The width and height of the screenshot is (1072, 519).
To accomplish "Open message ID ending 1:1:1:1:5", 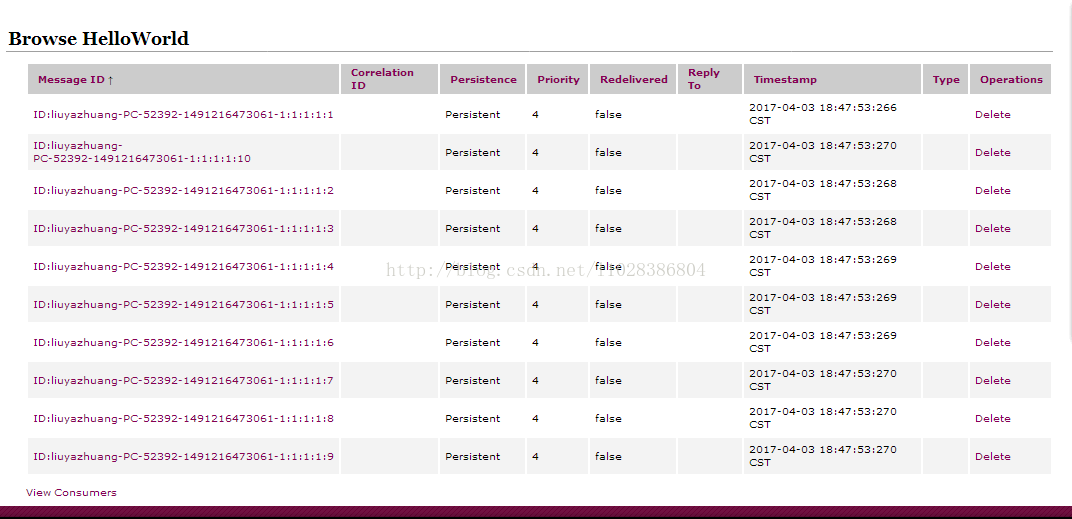I will [x=183, y=304].
